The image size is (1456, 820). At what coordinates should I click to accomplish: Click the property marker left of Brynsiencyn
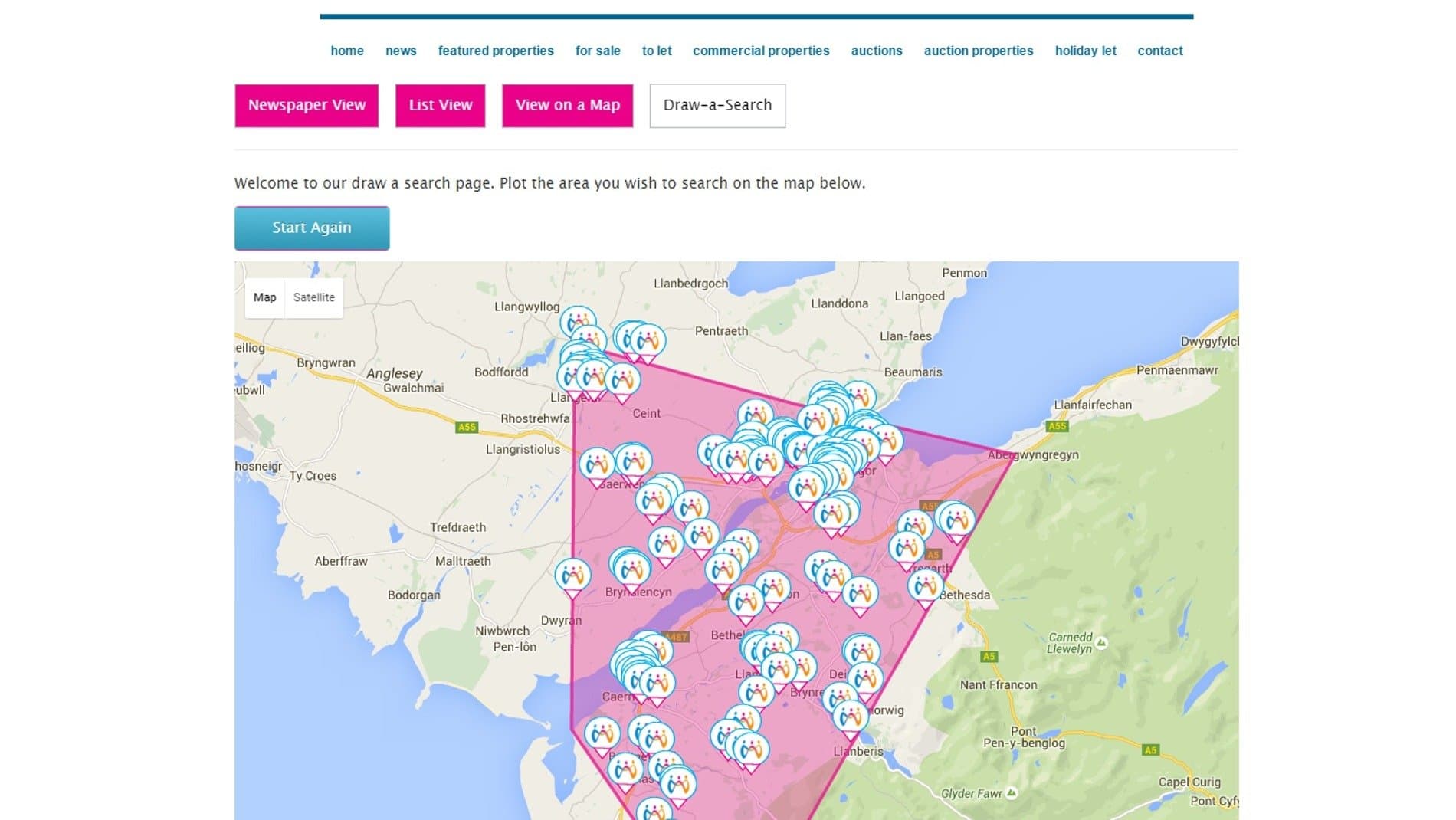click(x=572, y=577)
